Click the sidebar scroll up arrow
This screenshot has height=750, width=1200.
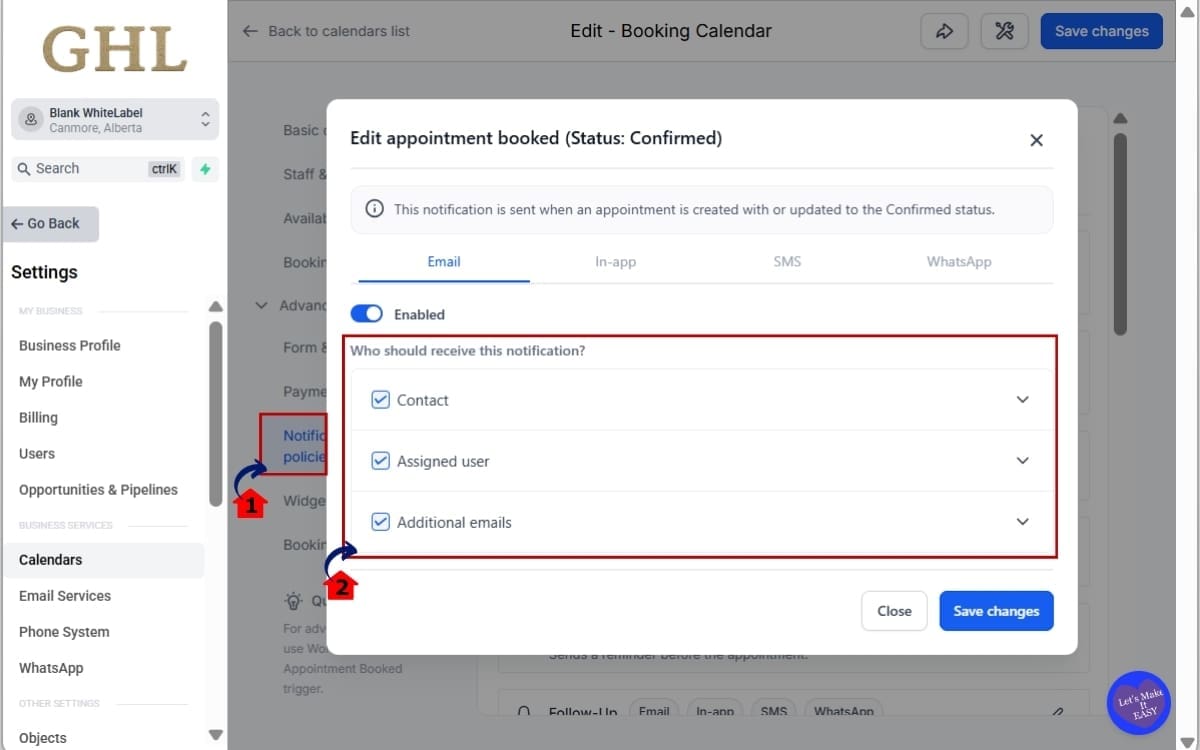point(215,306)
